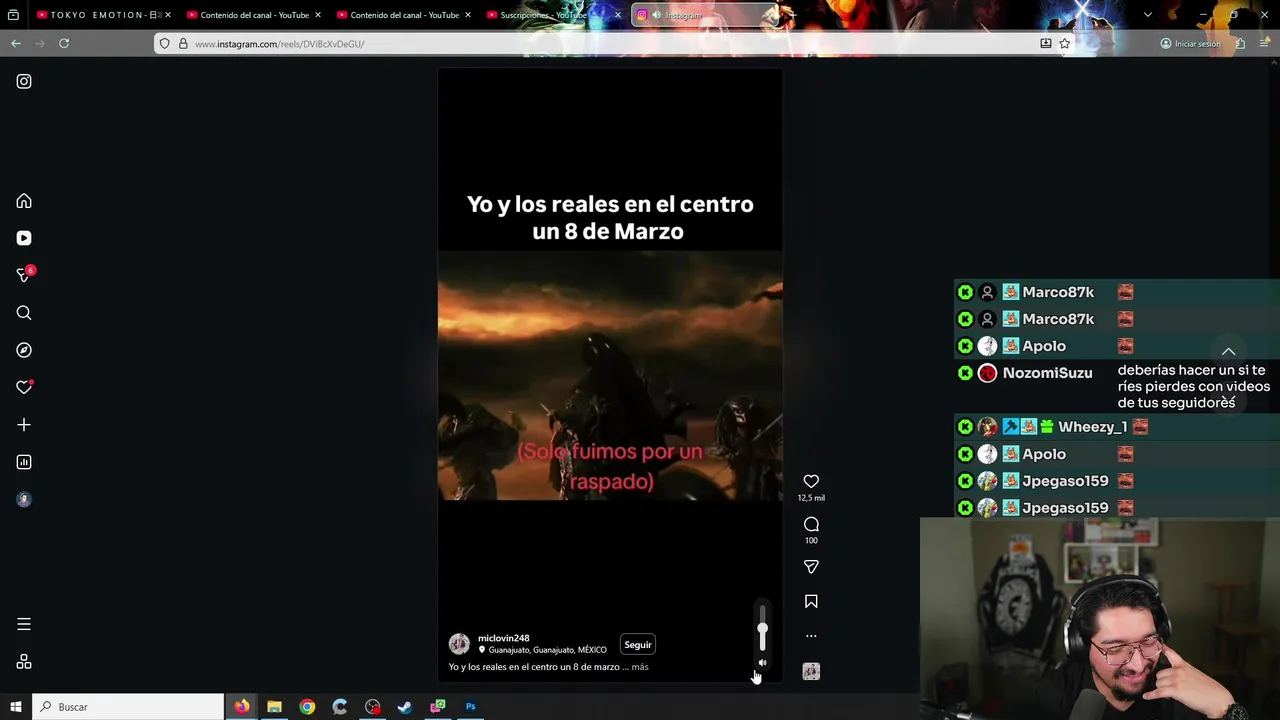The width and height of the screenshot is (1280, 720).
Task: Click the install-page icon in the address bar
Action: (x=1045, y=44)
